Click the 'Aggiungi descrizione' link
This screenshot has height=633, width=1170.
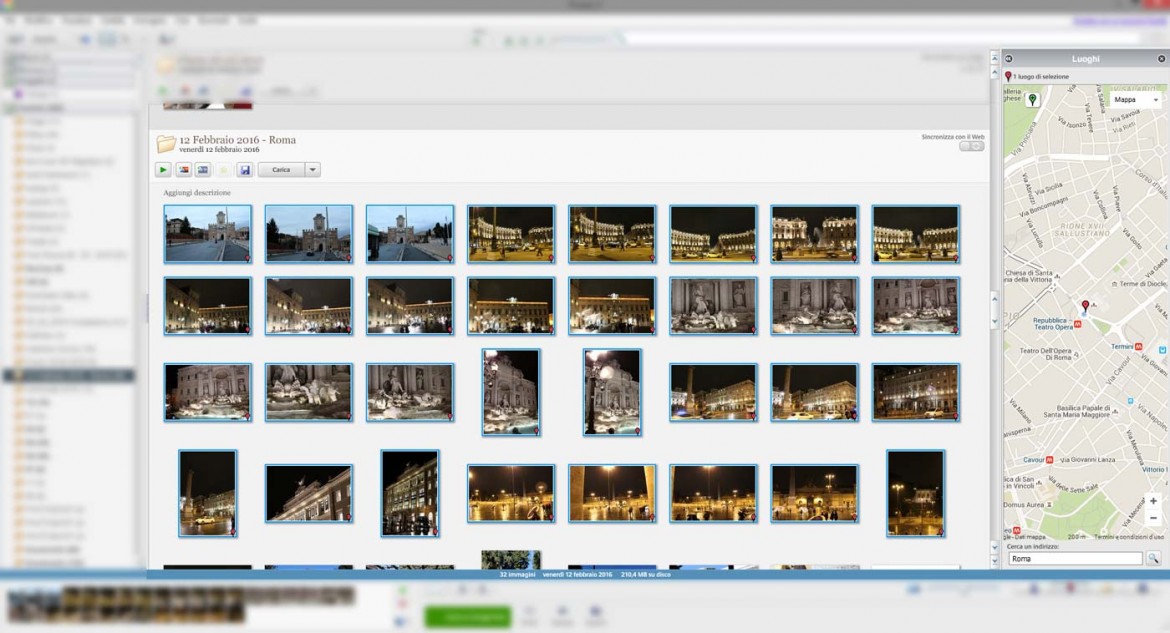(x=196, y=191)
